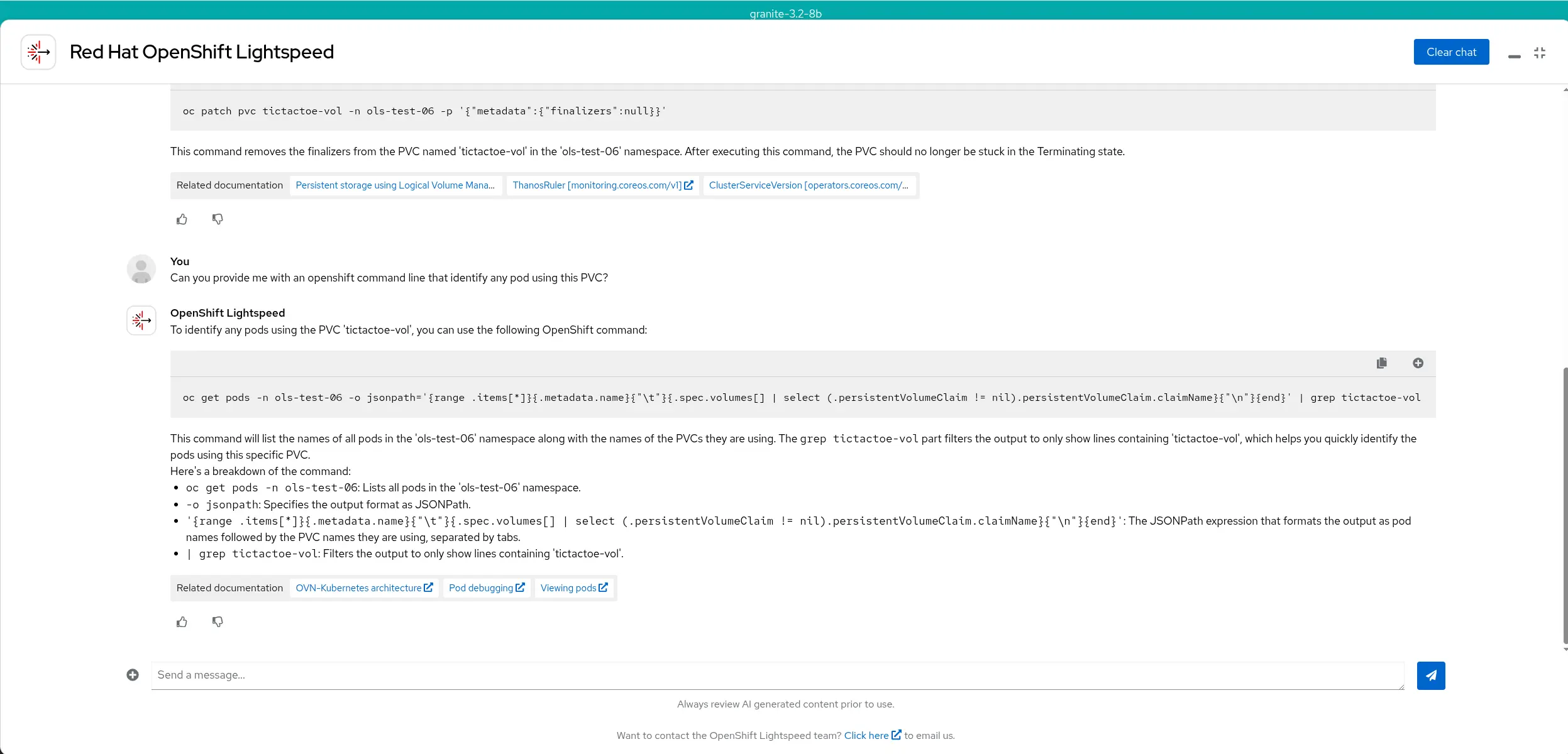Collapse the chat from fullscreen
This screenshot has width=1568, height=754.
(1539, 53)
